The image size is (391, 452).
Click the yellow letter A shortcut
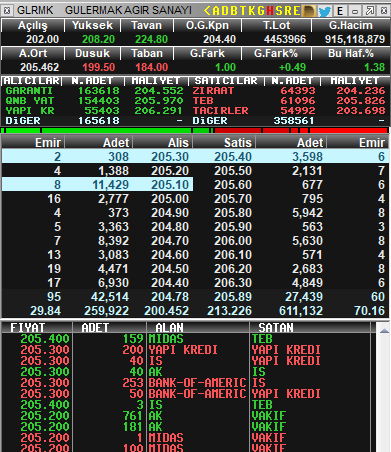click(x=216, y=11)
